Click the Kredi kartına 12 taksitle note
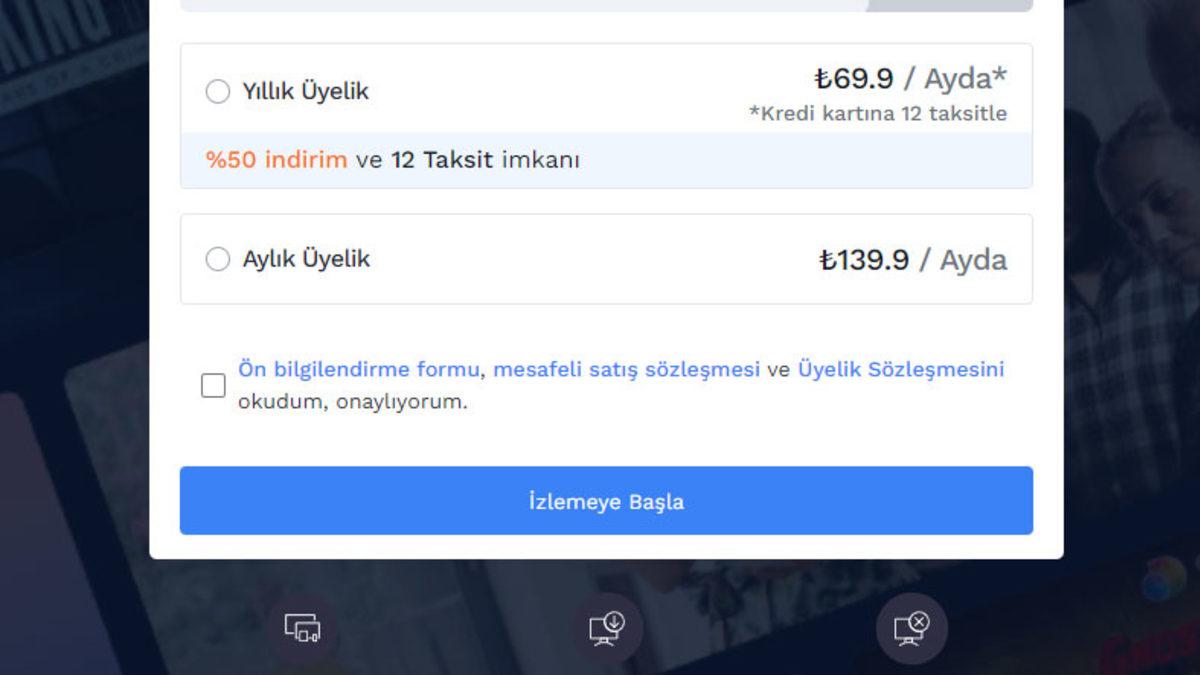Screen dimensions: 1200x675 pyautogui.click(x=879, y=114)
